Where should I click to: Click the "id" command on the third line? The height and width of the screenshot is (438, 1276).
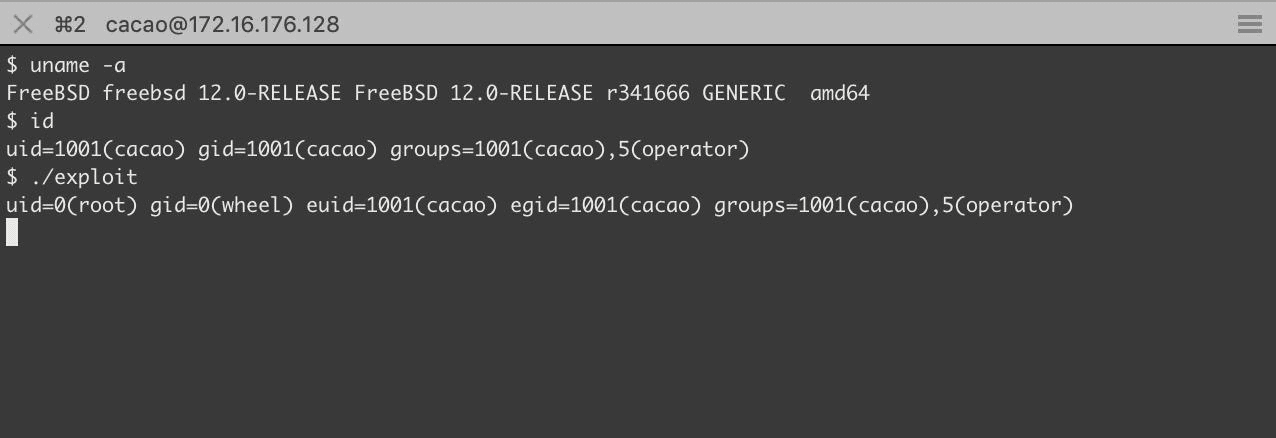click(x=42, y=121)
